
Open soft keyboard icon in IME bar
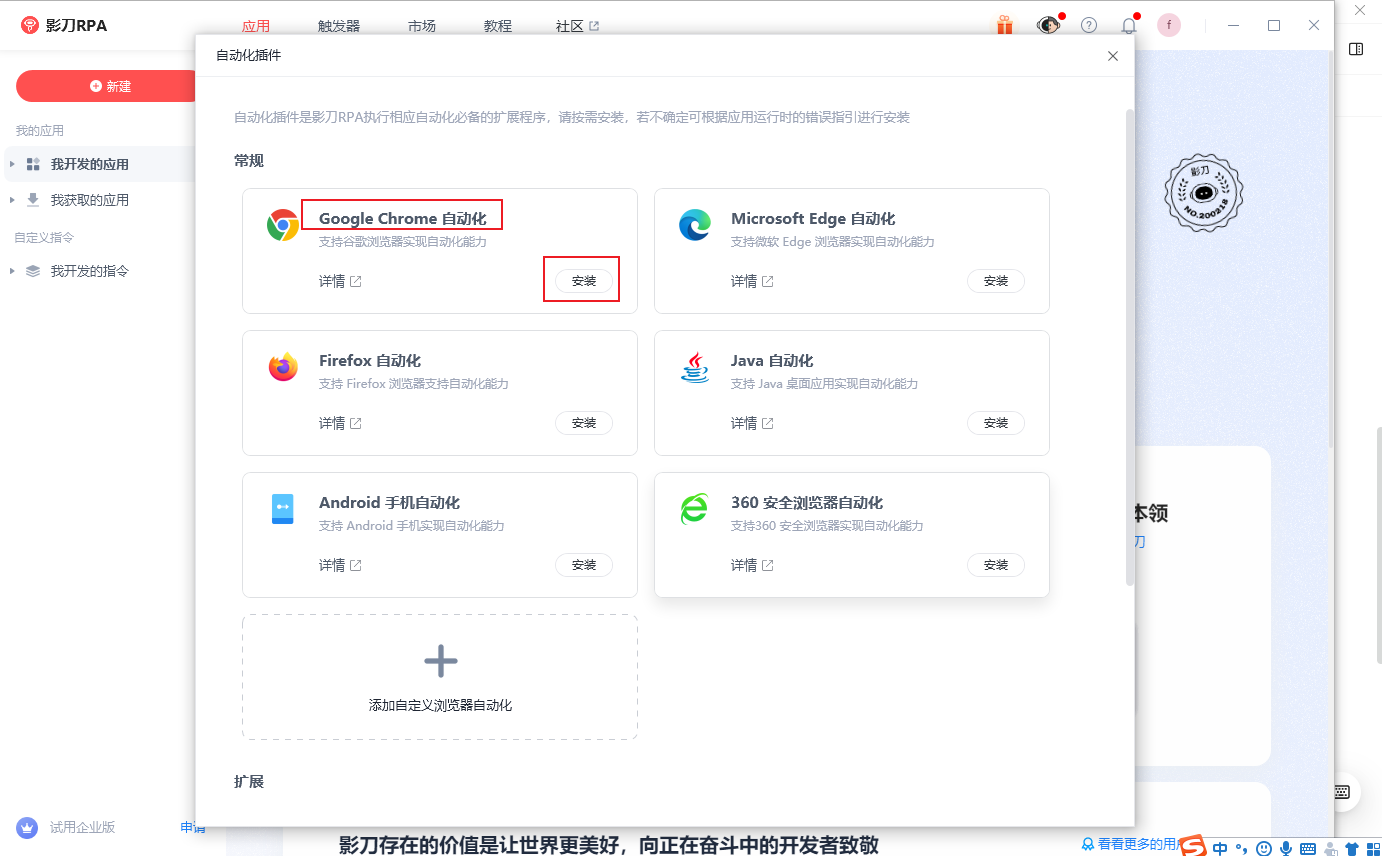(1308, 848)
